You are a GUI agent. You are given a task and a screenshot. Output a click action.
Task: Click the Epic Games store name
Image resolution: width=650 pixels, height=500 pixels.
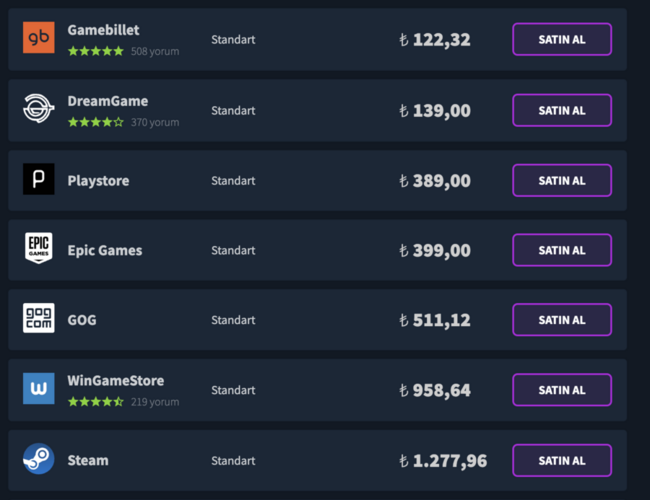(x=105, y=250)
